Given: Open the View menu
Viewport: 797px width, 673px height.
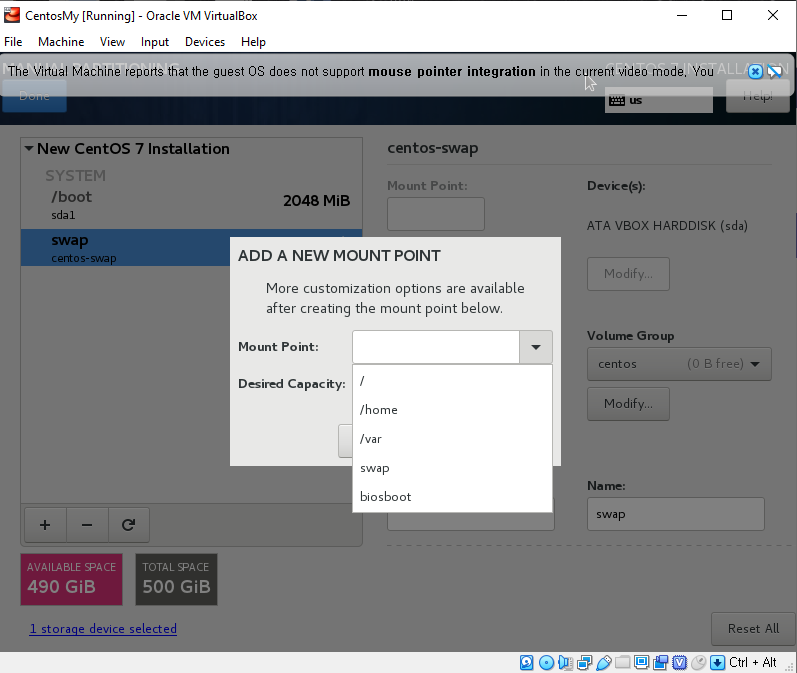Looking at the screenshot, I should (112, 42).
